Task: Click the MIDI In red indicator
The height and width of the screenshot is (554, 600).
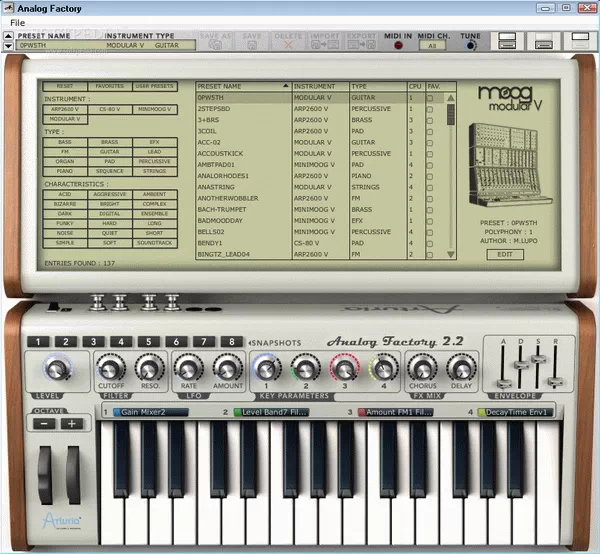Action: [x=398, y=45]
